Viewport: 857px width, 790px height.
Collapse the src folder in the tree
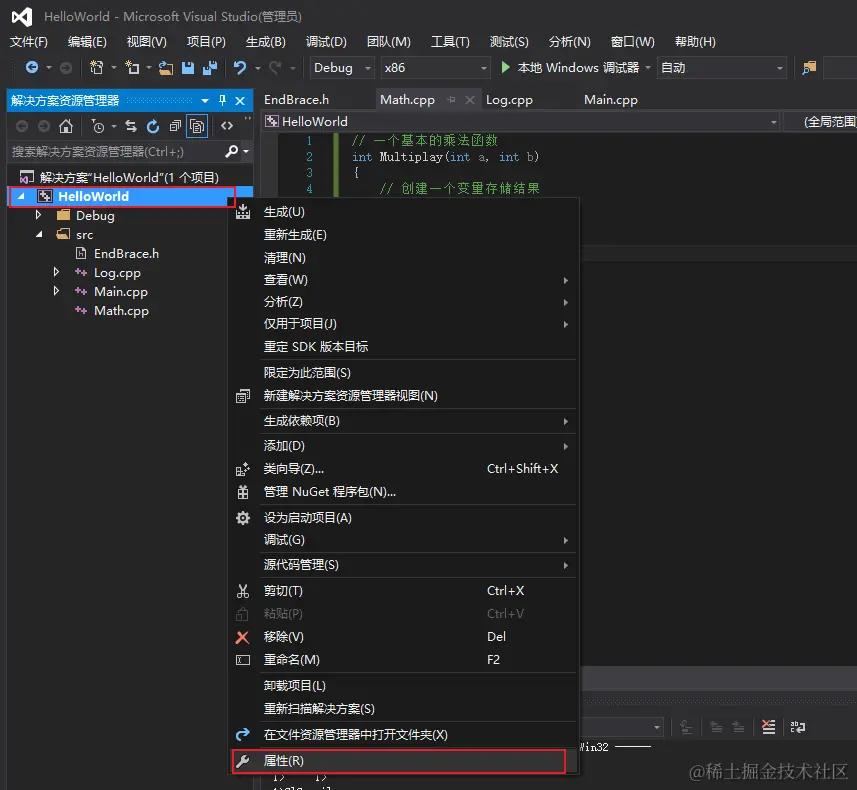tap(39, 235)
